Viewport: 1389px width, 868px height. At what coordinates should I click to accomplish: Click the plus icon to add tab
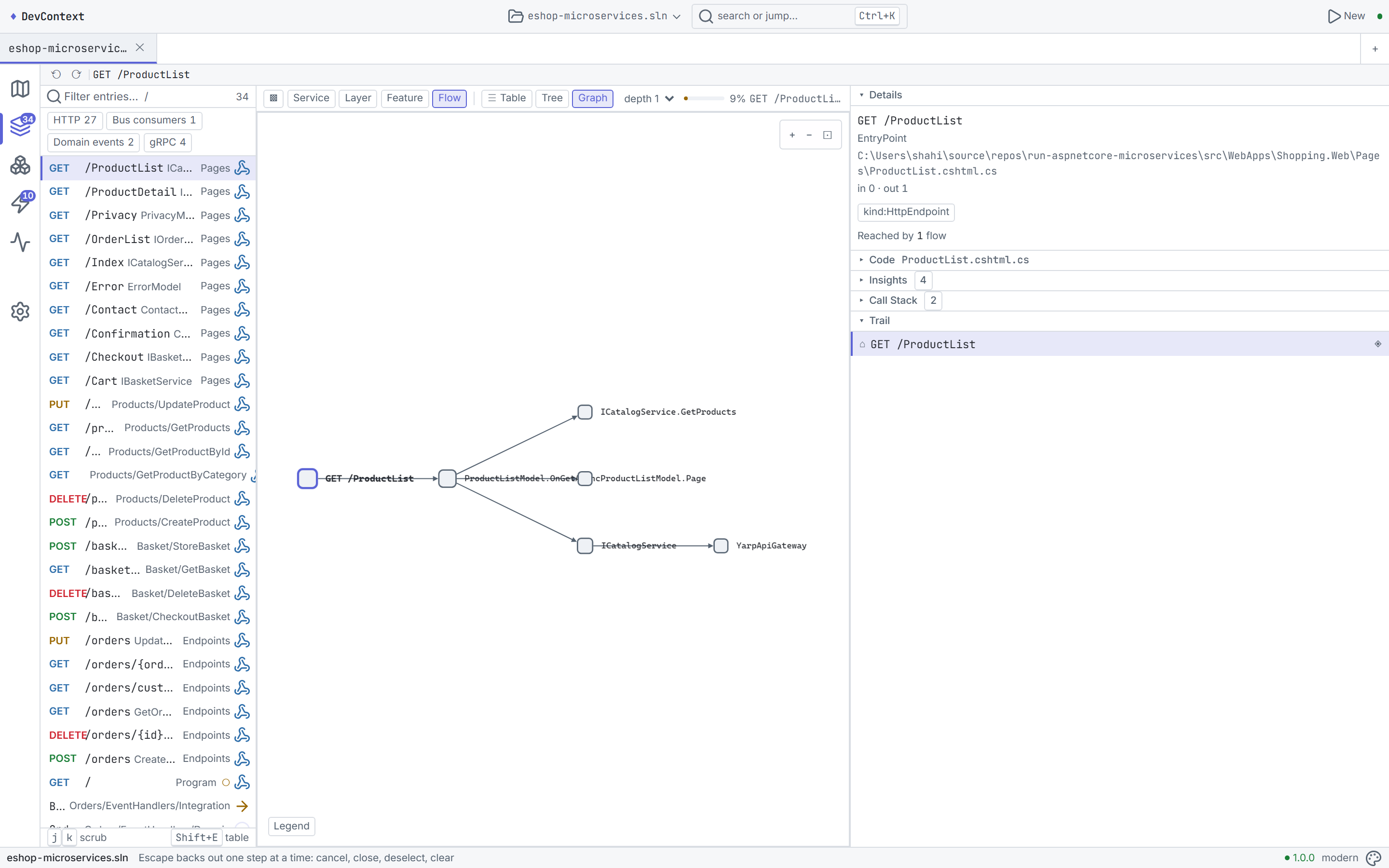click(1375, 49)
